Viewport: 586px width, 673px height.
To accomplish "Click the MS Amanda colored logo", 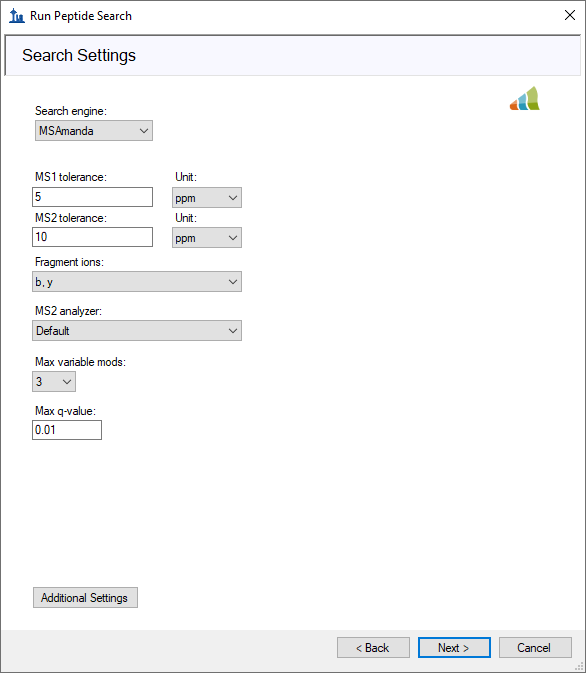I will [x=525, y=98].
